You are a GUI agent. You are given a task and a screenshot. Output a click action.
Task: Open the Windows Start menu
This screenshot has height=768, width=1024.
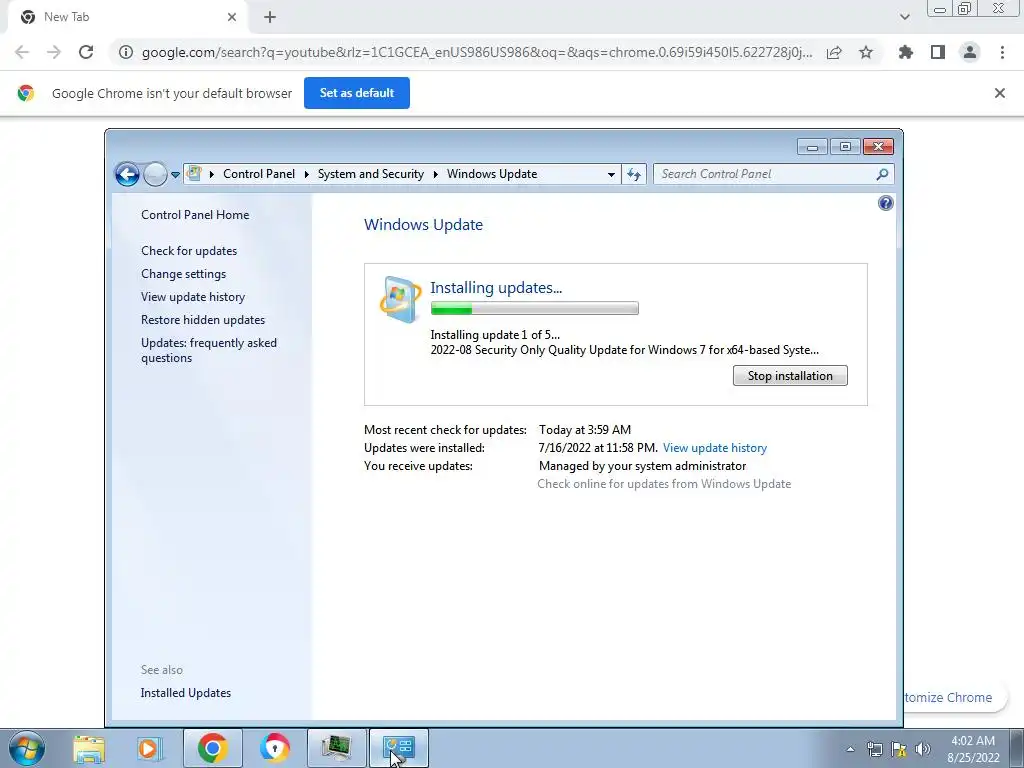click(27, 748)
